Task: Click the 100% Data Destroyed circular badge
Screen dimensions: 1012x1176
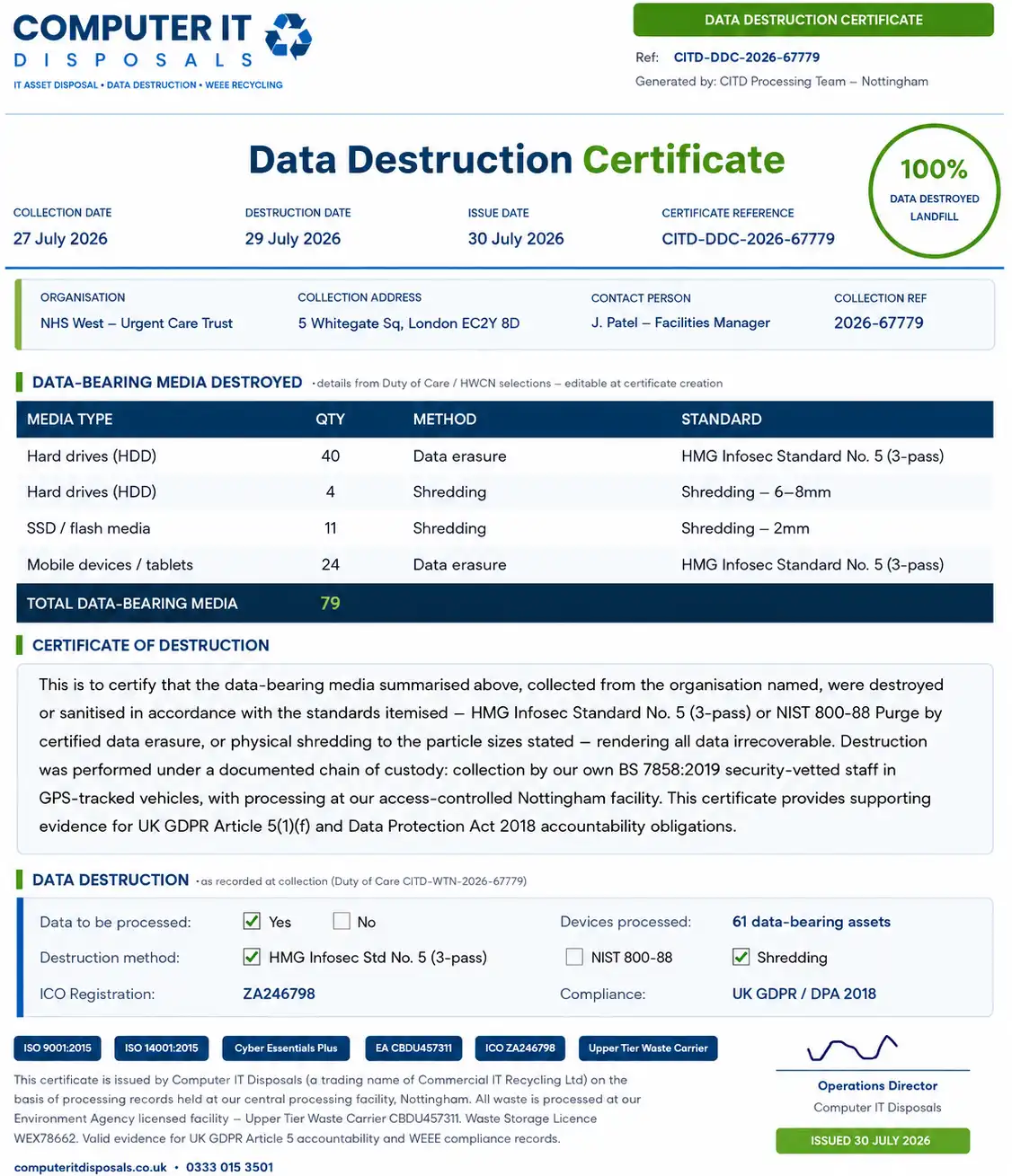Action: [935, 191]
